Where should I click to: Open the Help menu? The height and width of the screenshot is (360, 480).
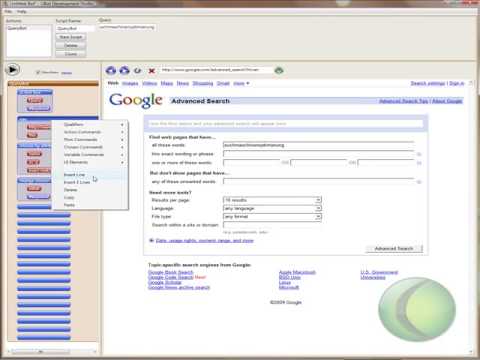tap(22, 11)
